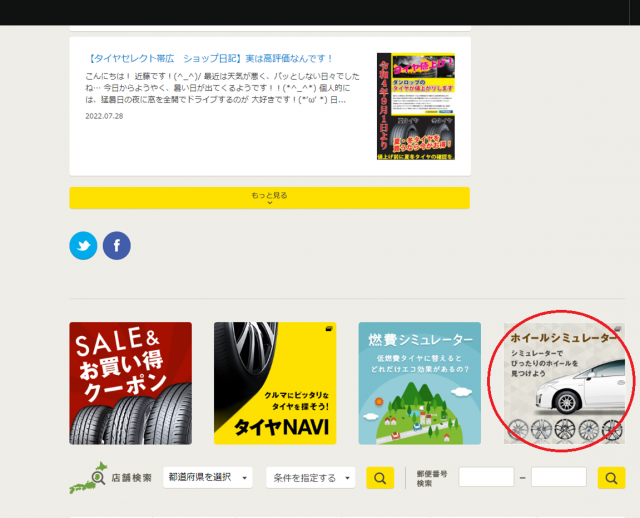Open the Twitter share icon
Image resolution: width=640 pixels, height=518 pixels.
(x=83, y=245)
